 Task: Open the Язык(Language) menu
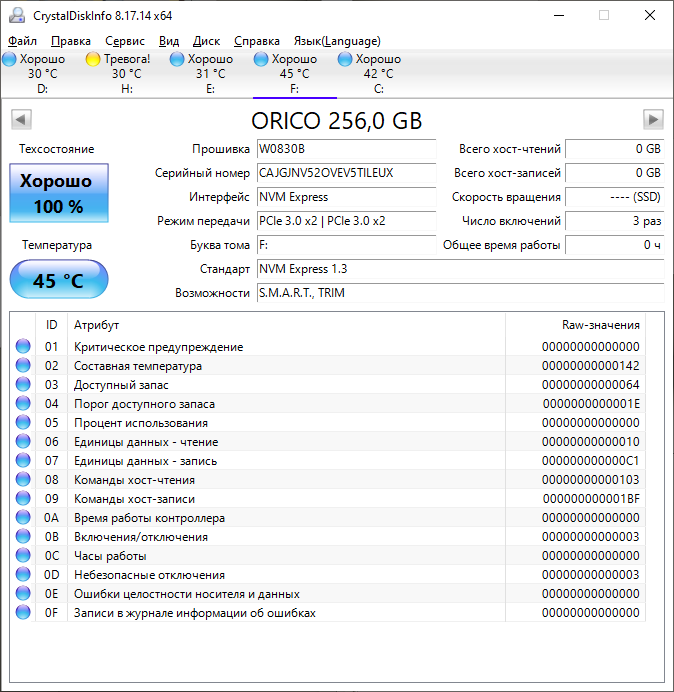click(x=337, y=41)
